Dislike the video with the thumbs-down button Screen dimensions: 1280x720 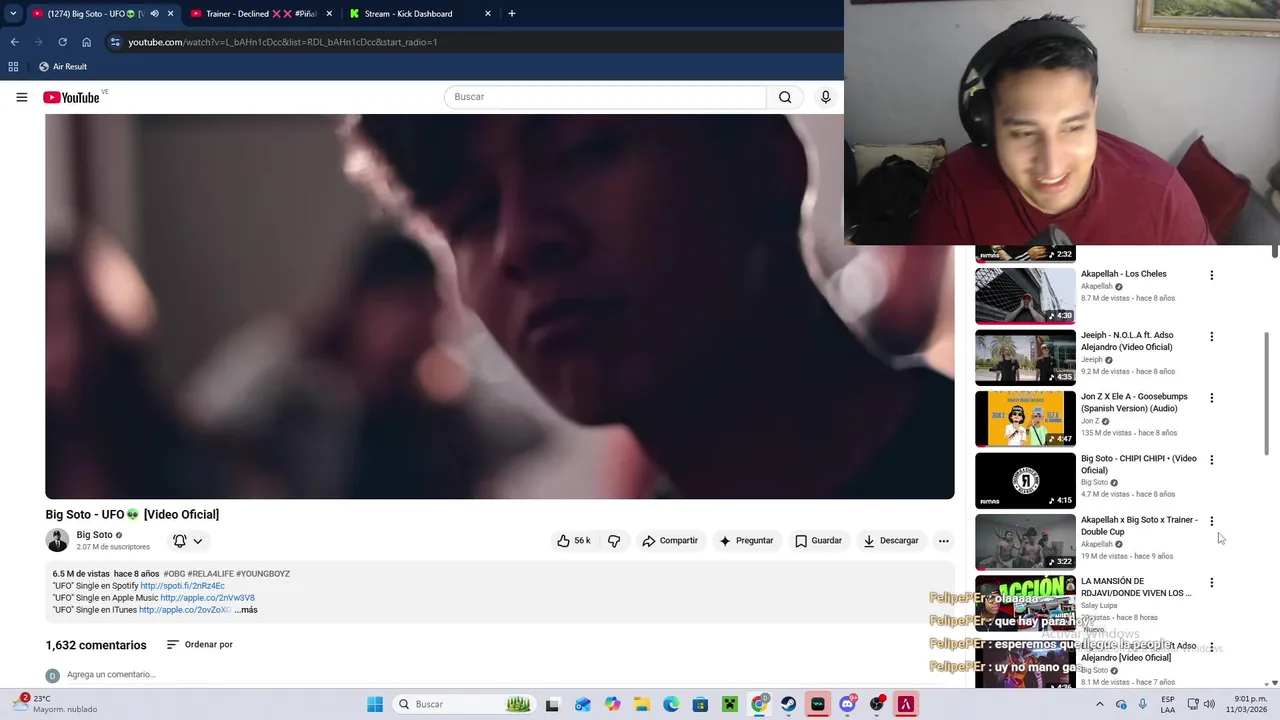coord(614,541)
